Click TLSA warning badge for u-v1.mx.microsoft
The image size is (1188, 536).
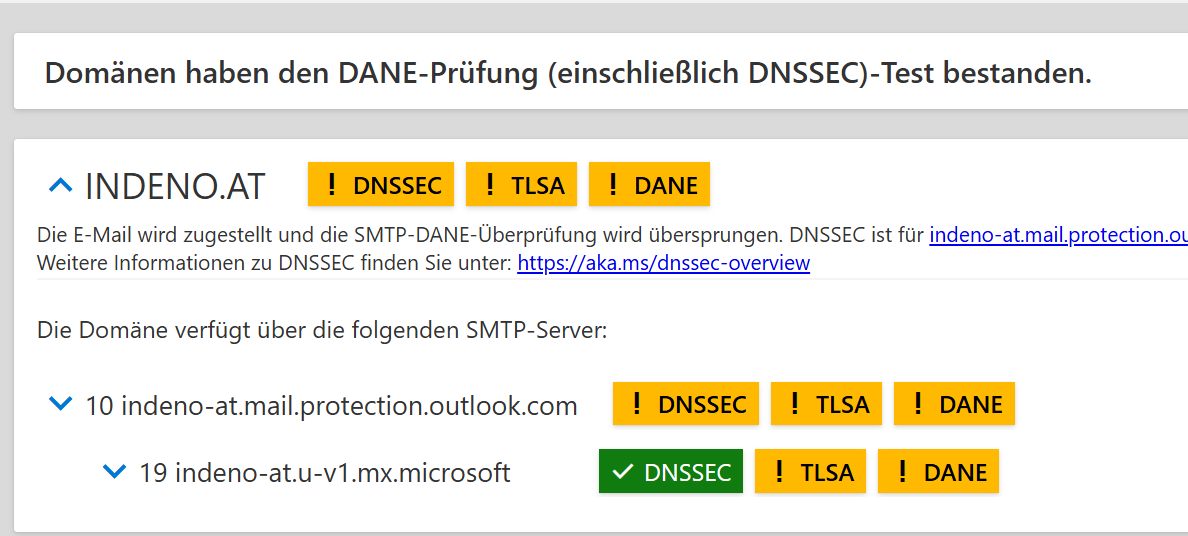click(x=810, y=472)
